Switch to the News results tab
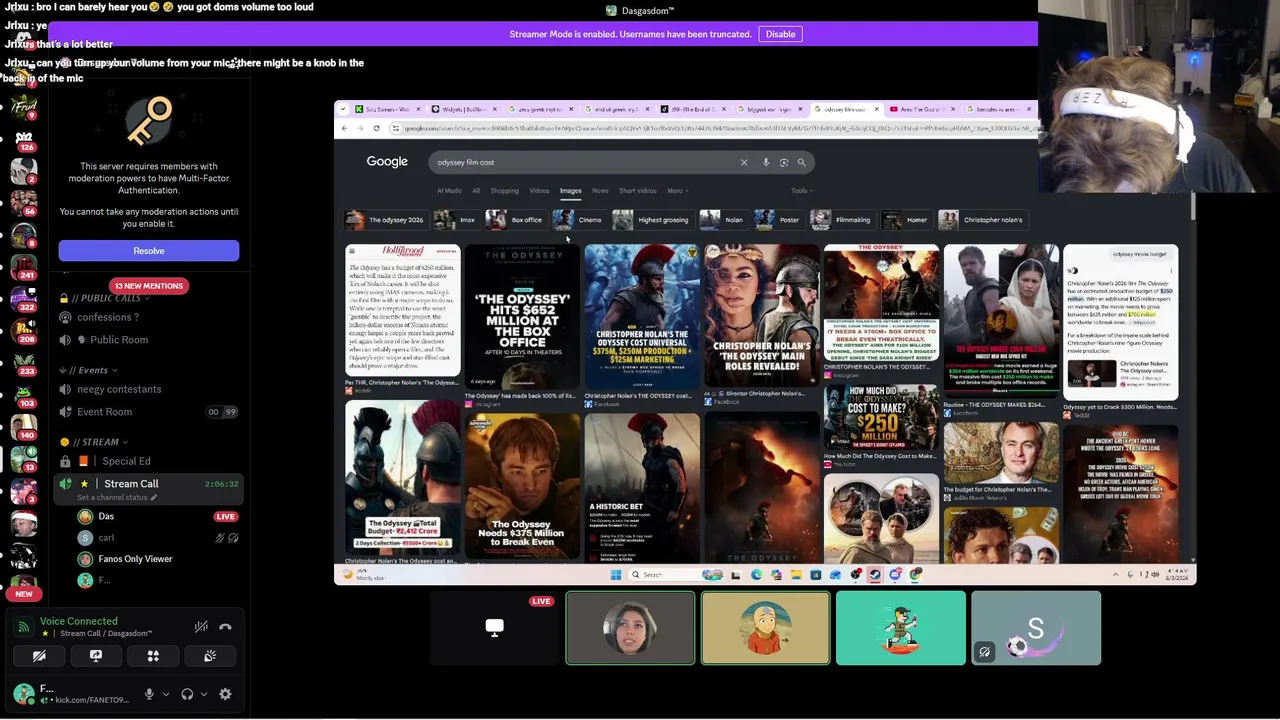The width and height of the screenshot is (1280, 720). 600,191
